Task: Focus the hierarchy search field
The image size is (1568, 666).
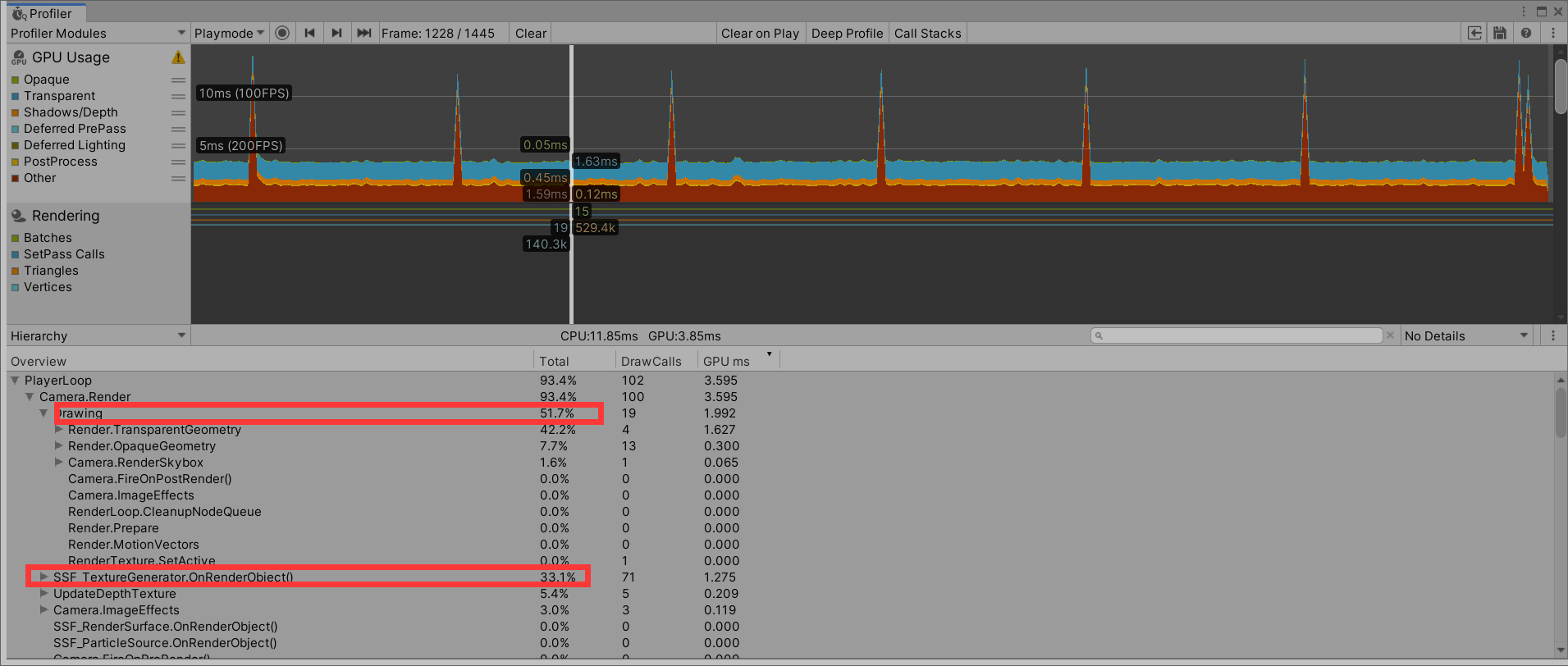Action: [1237, 335]
